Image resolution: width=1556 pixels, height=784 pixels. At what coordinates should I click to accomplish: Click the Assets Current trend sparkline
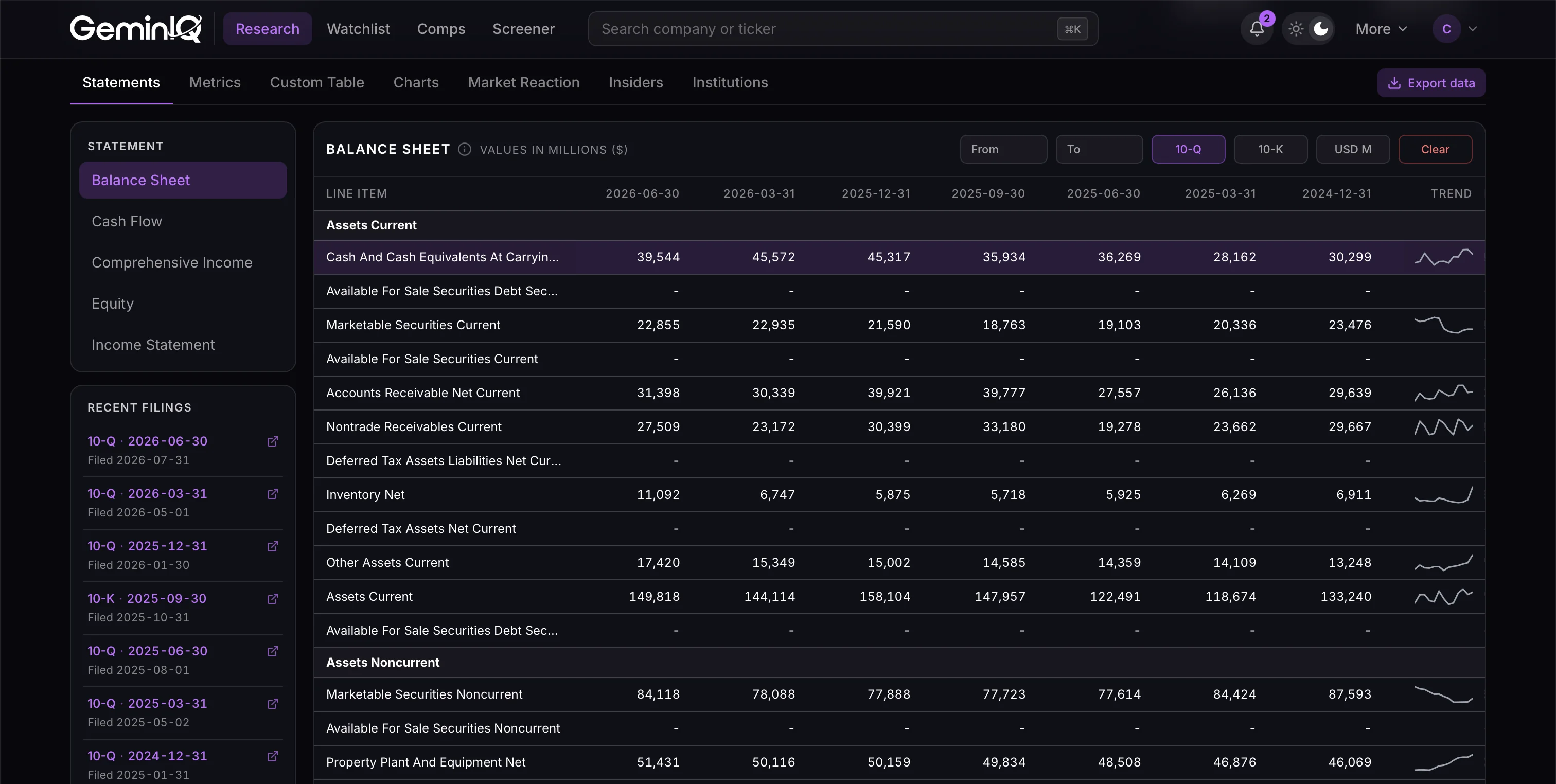(1443, 597)
